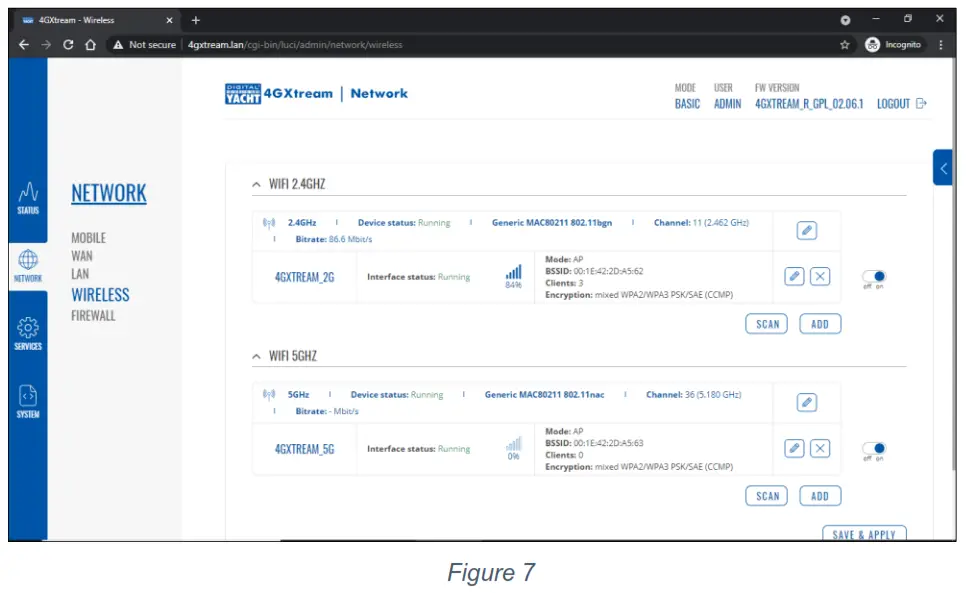Click the Digital Yacht logo
The width and height of the screenshot is (970, 593).
pos(242,94)
